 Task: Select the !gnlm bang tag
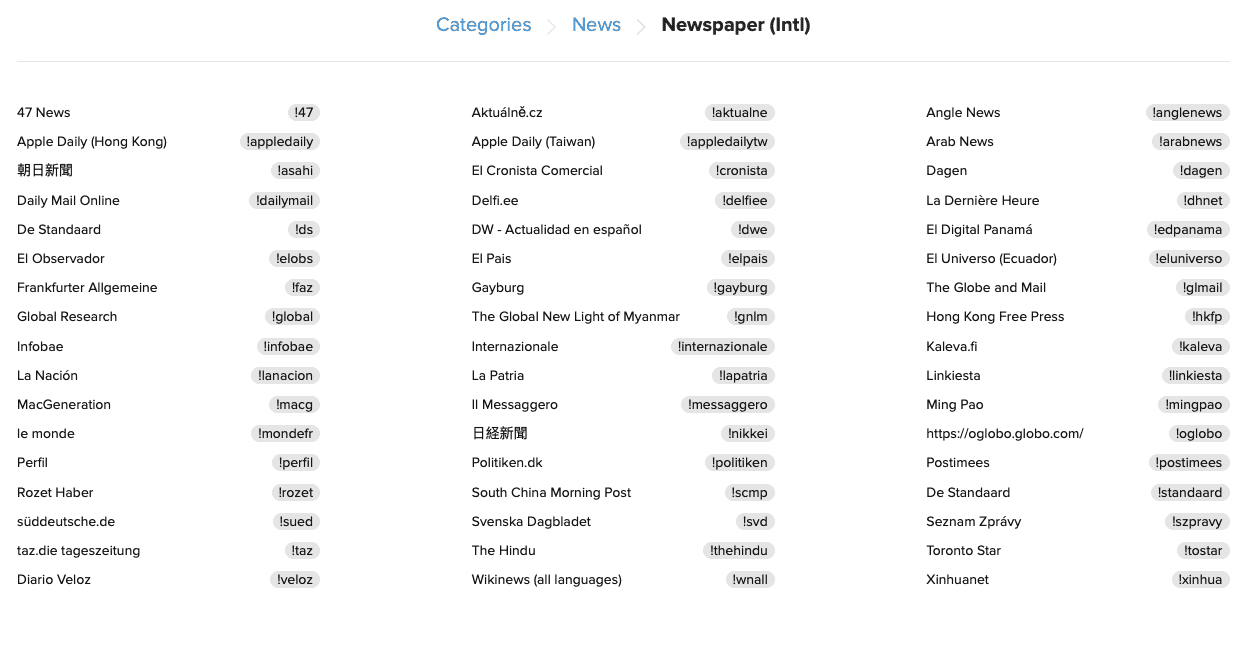point(750,317)
